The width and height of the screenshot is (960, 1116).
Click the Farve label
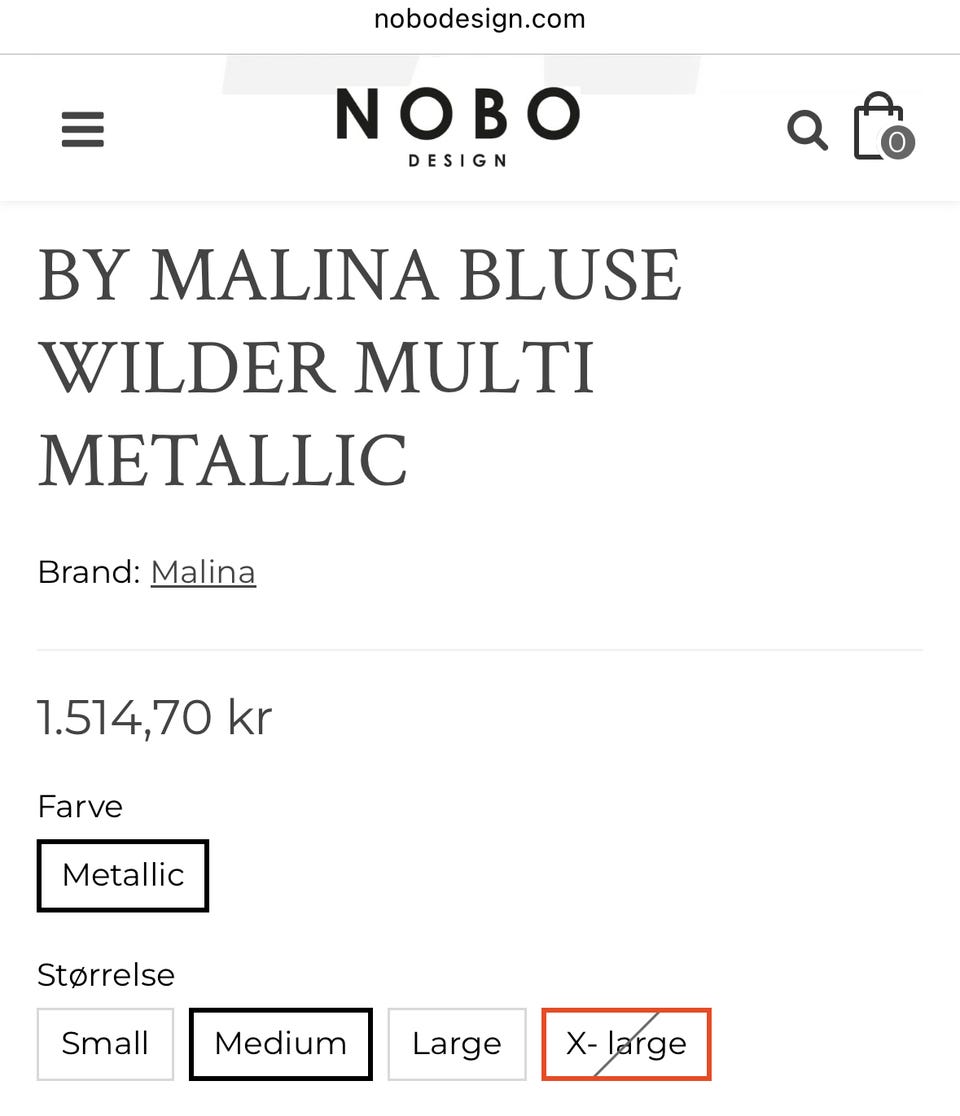pyautogui.click(x=80, y=806)
